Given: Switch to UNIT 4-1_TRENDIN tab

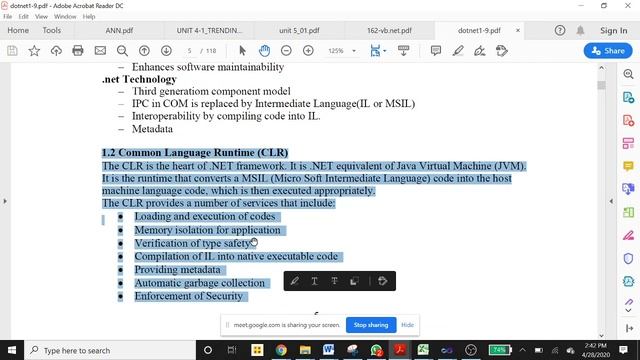Looking at the screenshot, I should coord(209,30).
